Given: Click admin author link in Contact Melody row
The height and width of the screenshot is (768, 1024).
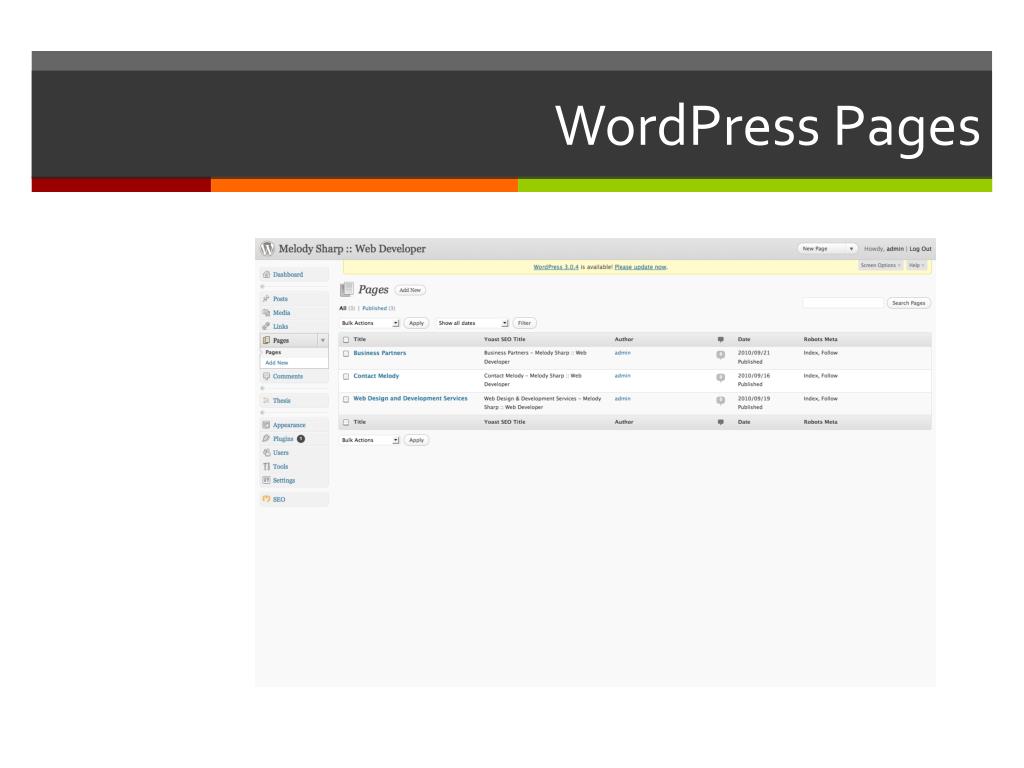Looking at the screenshot, I should point(622,376).
